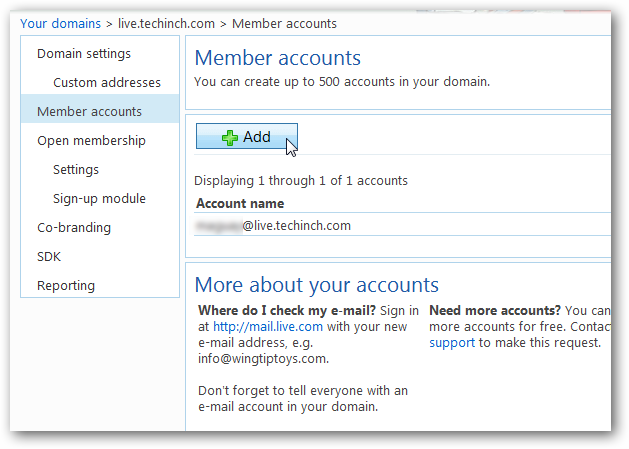Click the Account name column header

click(240, 203)
